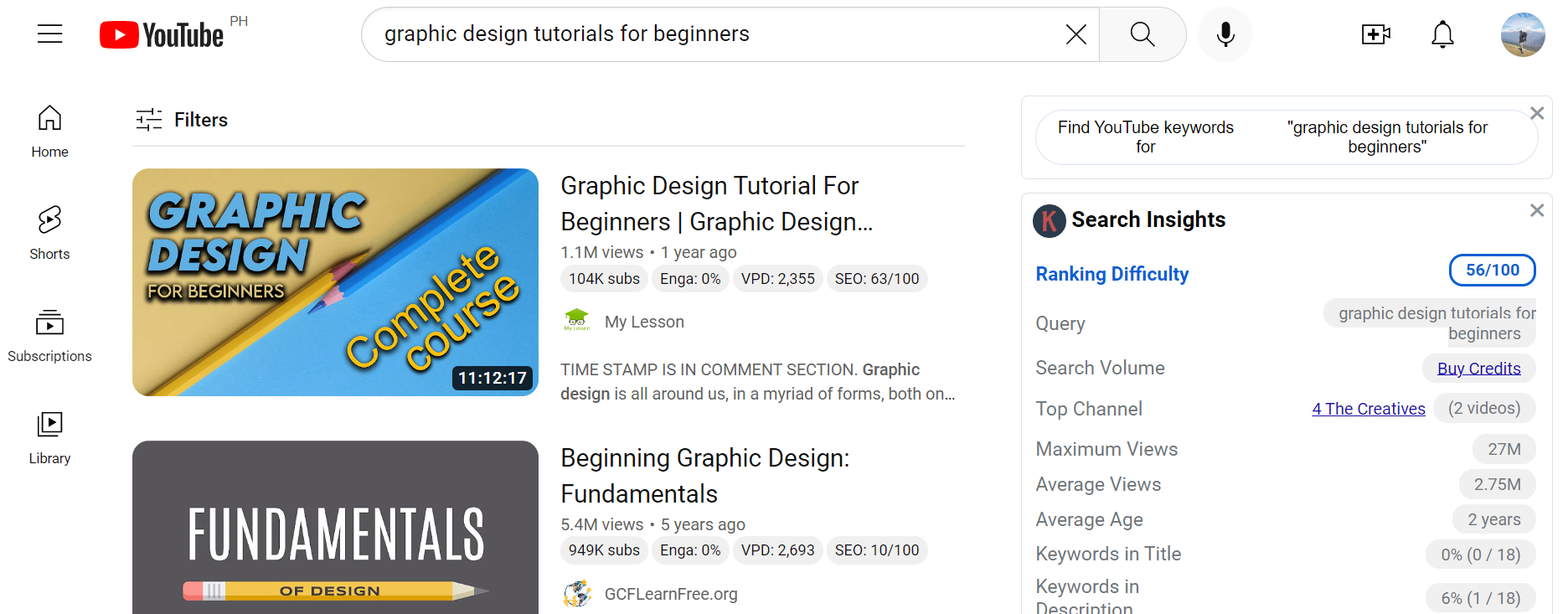
Task: Open the hamburger guide menu
Action: tap(50, 34)
